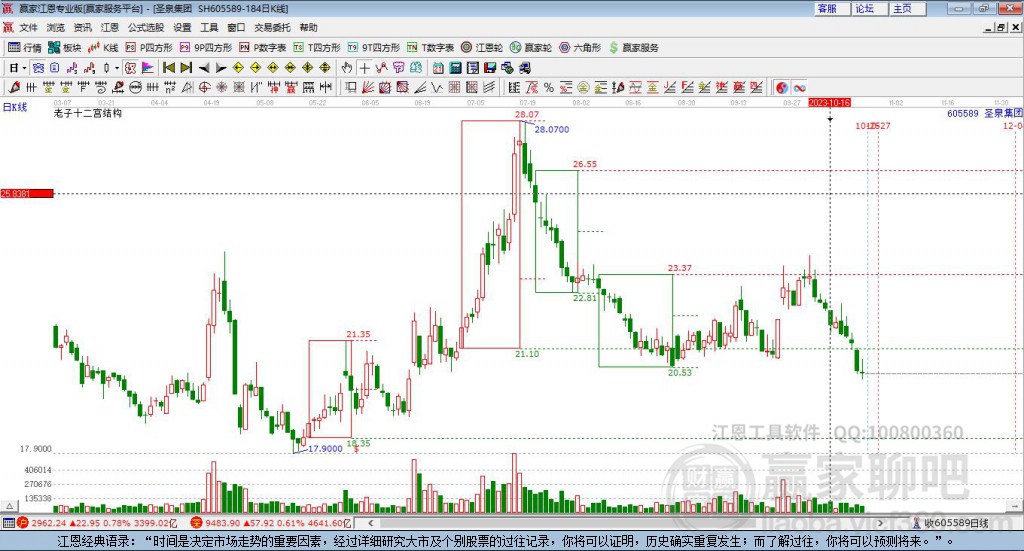
Task: Step chart right with black right arrow
Action: [x=221, y=68]
